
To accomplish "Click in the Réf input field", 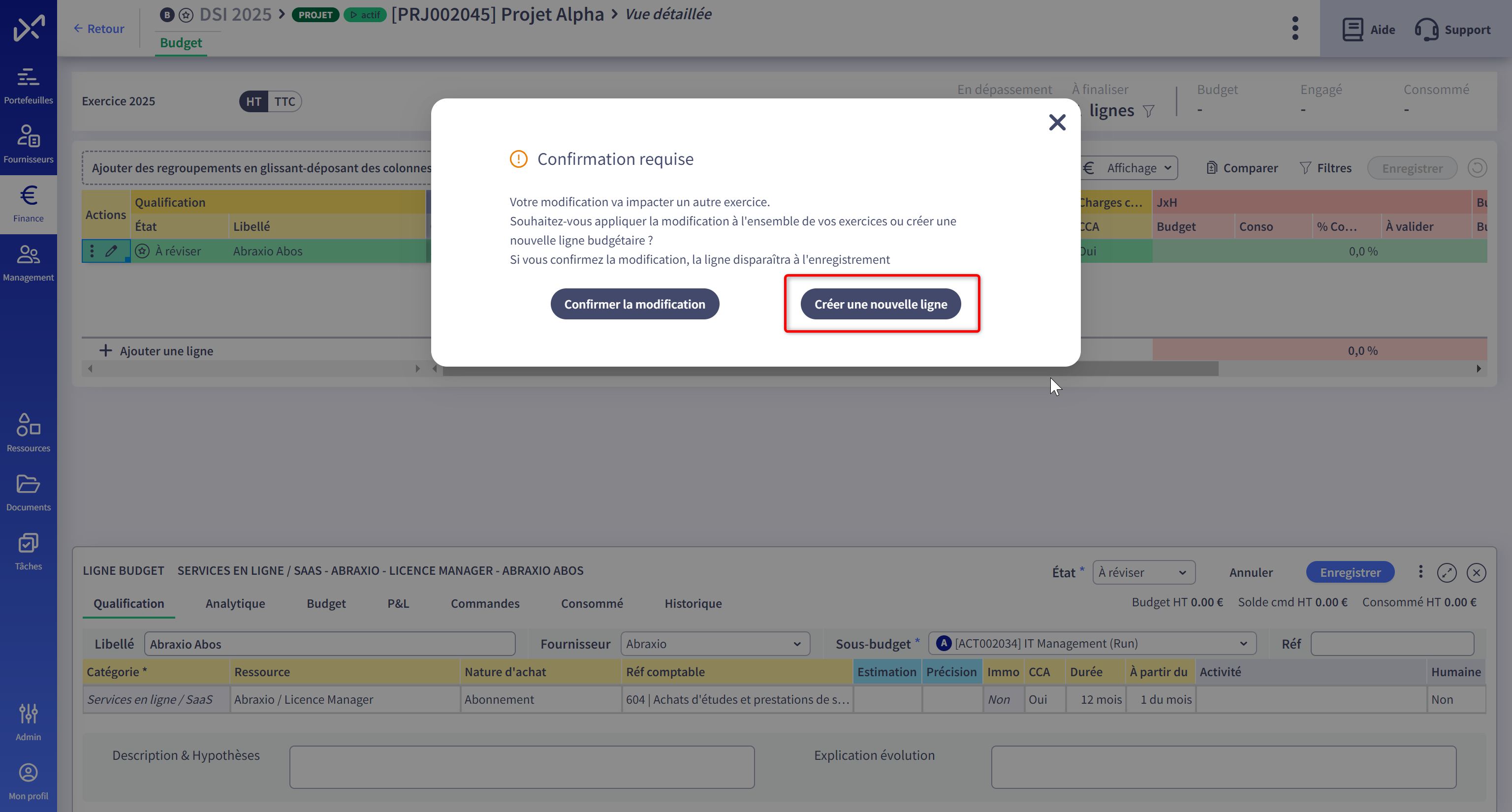I will [x=1392, y=644].
